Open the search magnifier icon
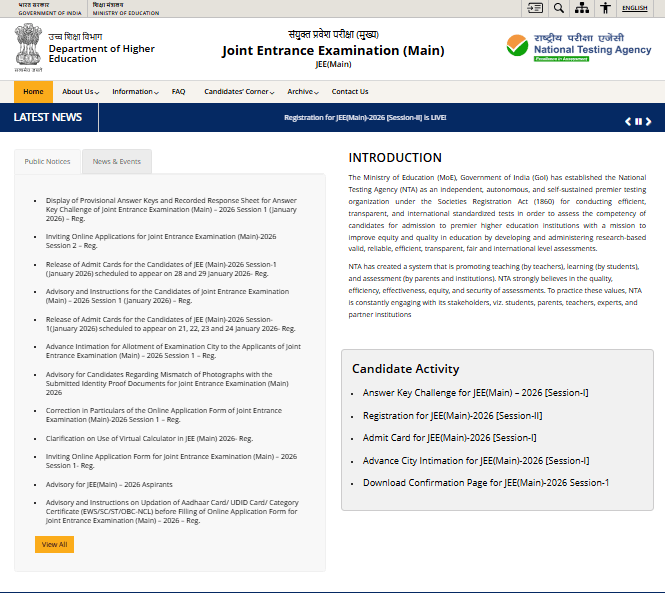Screen dimensions: 665x593 pyautogui.click(x=559, y=8)
